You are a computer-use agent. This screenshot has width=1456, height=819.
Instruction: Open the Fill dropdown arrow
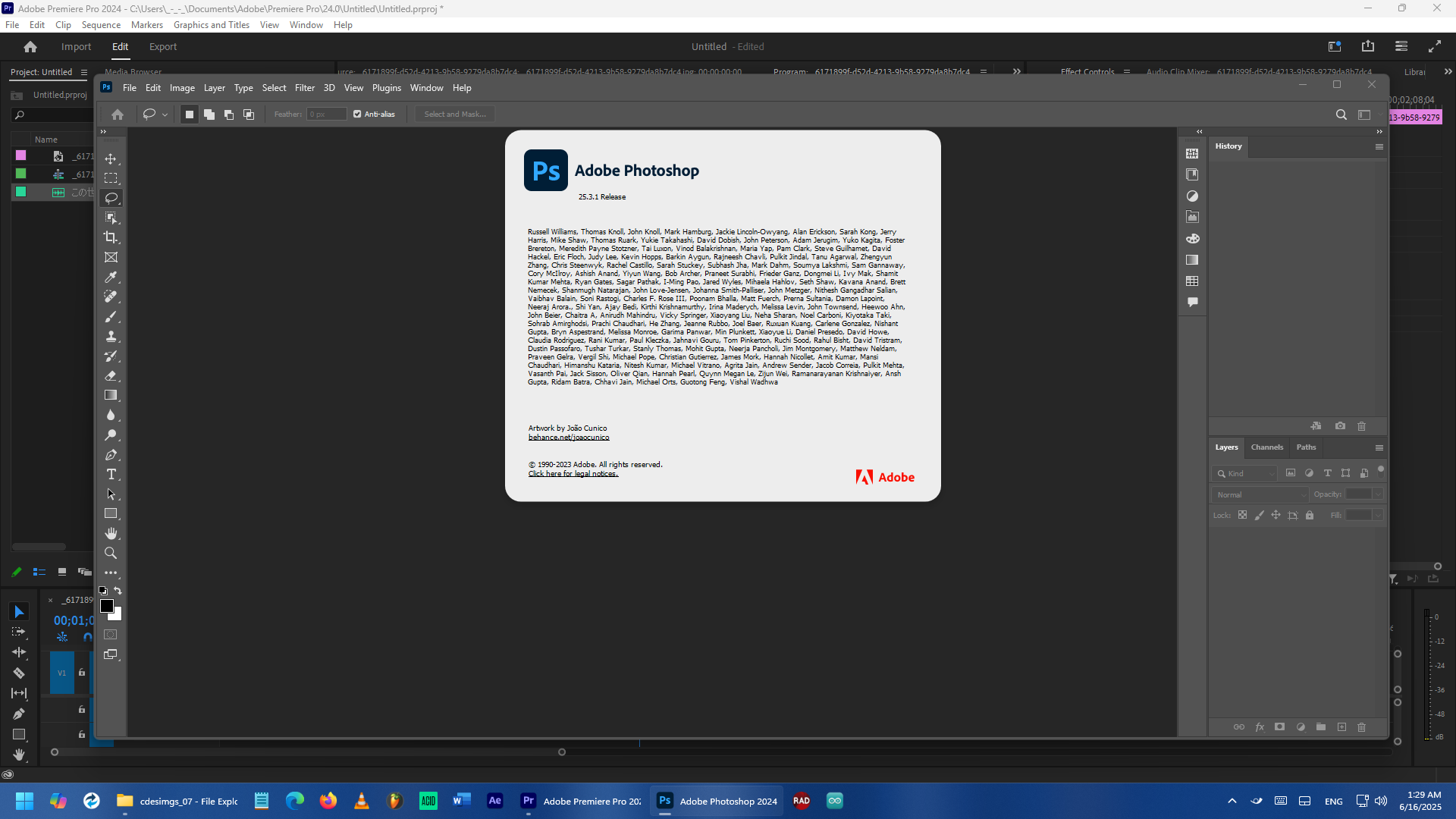[1378, 515]
